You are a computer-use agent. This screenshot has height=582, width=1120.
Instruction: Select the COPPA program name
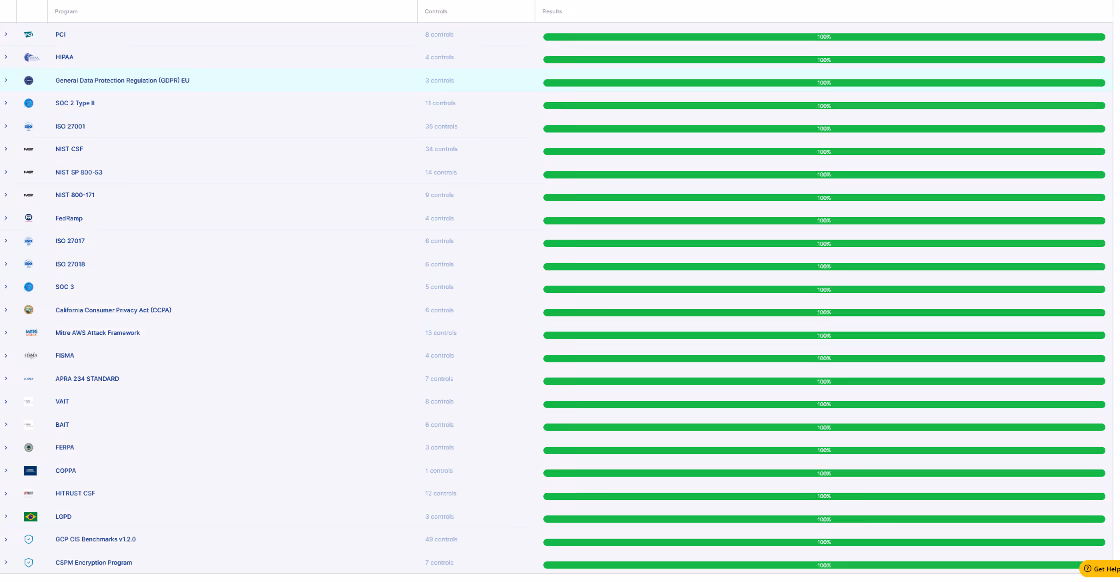(x=66, y=471)
